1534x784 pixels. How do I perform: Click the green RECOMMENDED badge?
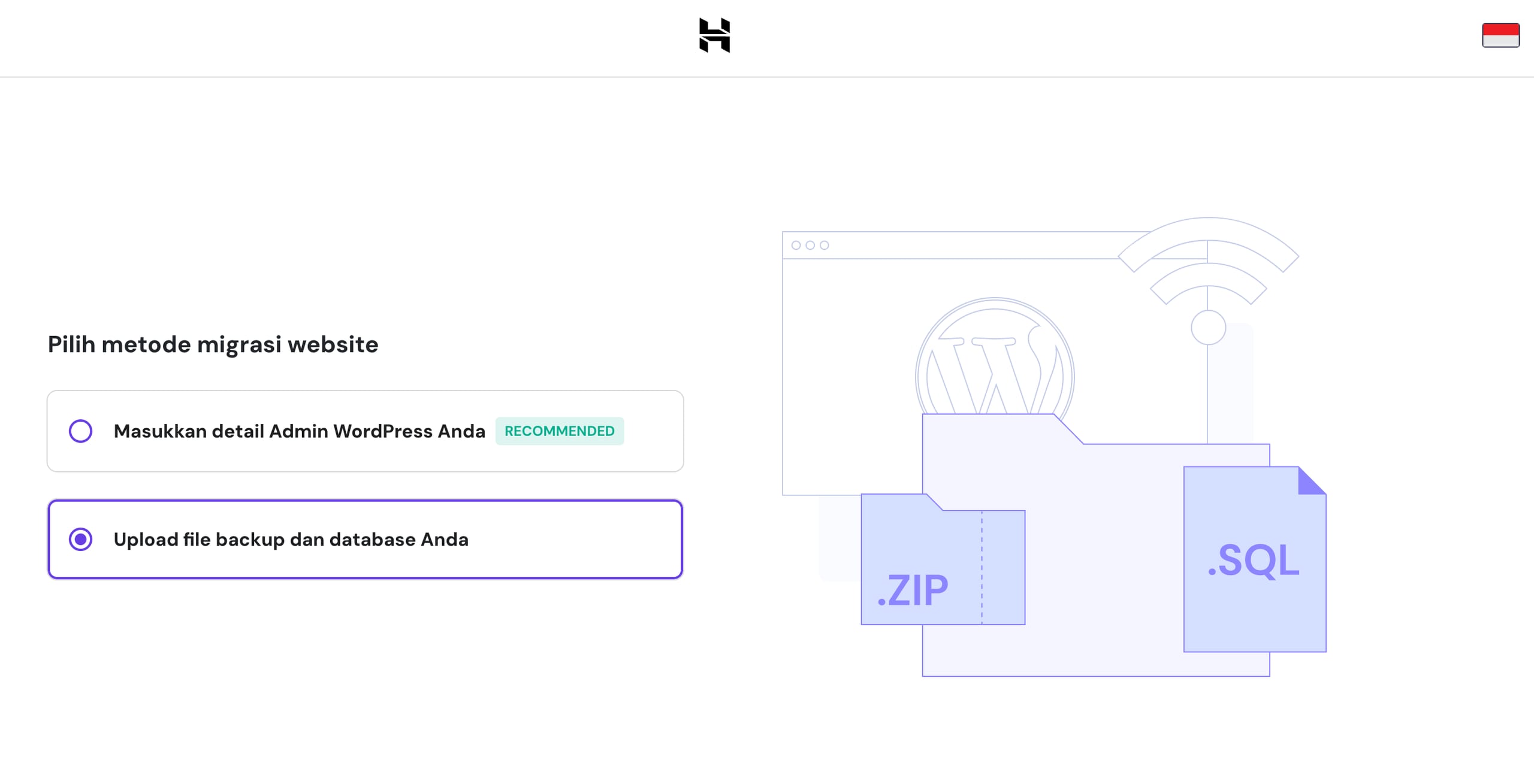pos(559,431)
